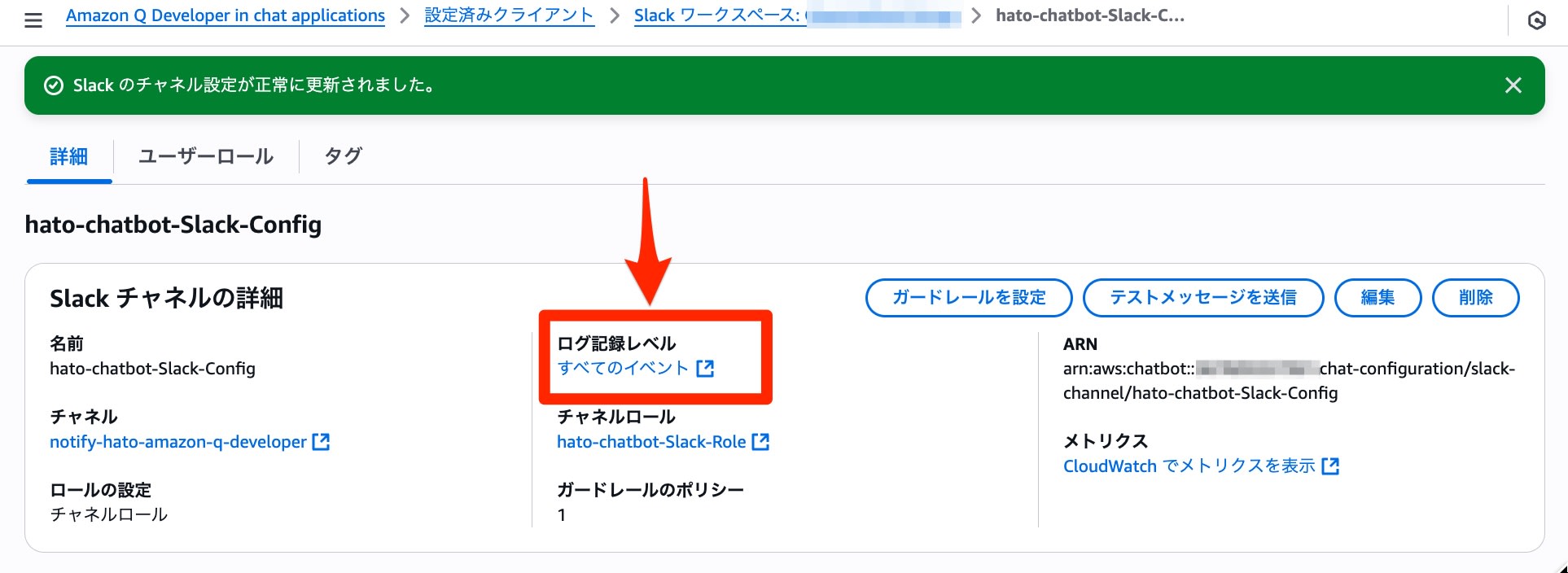Click the 削除 button
Image resolution: width=1568 pixels, height=573 pixels.
[1475, 298]
